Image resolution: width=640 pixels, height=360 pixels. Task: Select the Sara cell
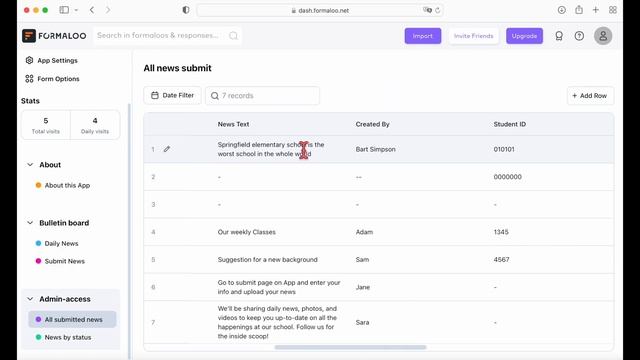[x=362, y=322]
